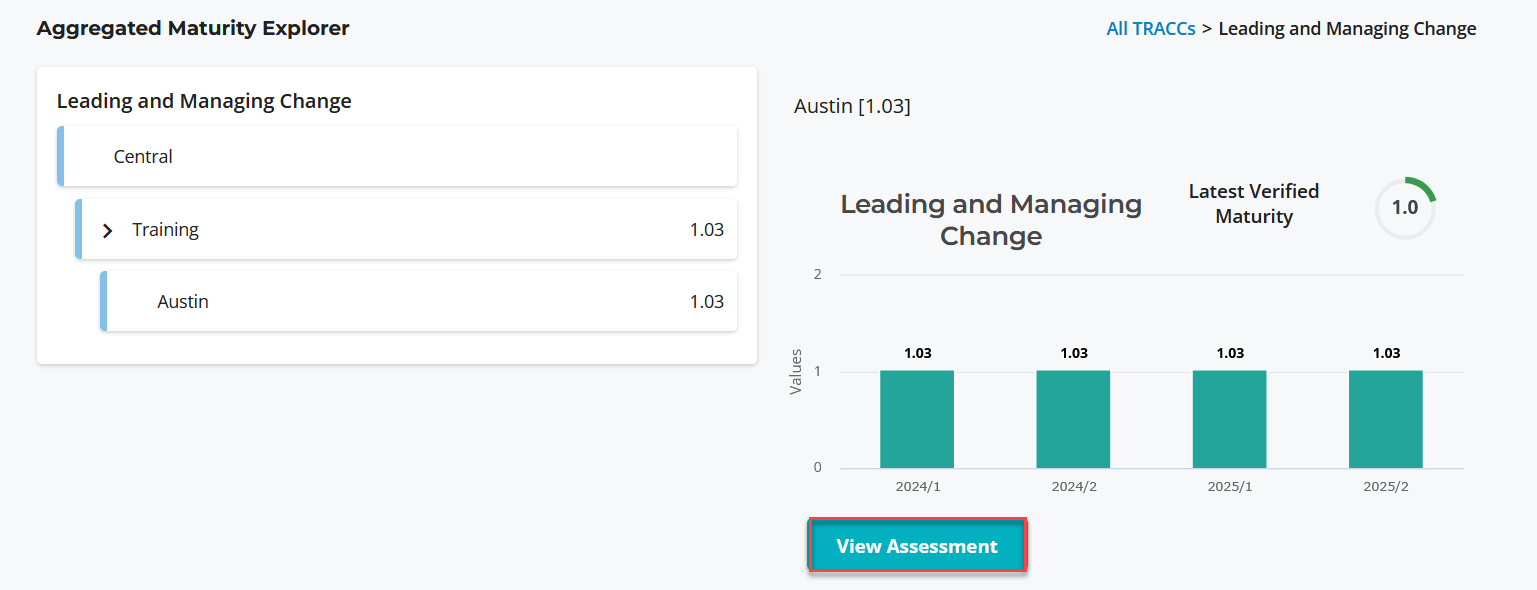Click the 2025/2 teal bar
Image resolution: width=1537 pixels, height=590 pixels.
1385,419
